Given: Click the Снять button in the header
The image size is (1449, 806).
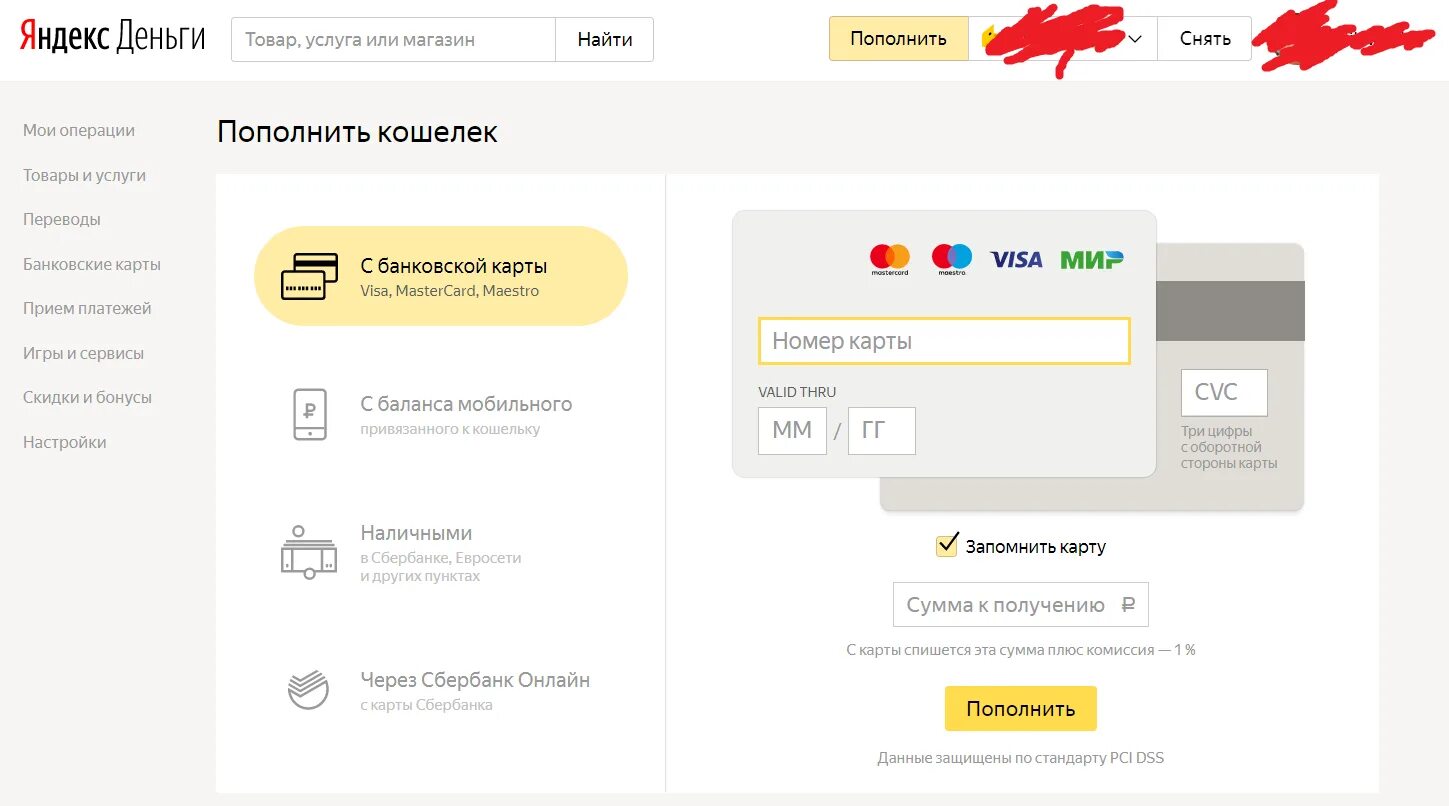Looking at the screenshot, I should (x=1204, y=38).
